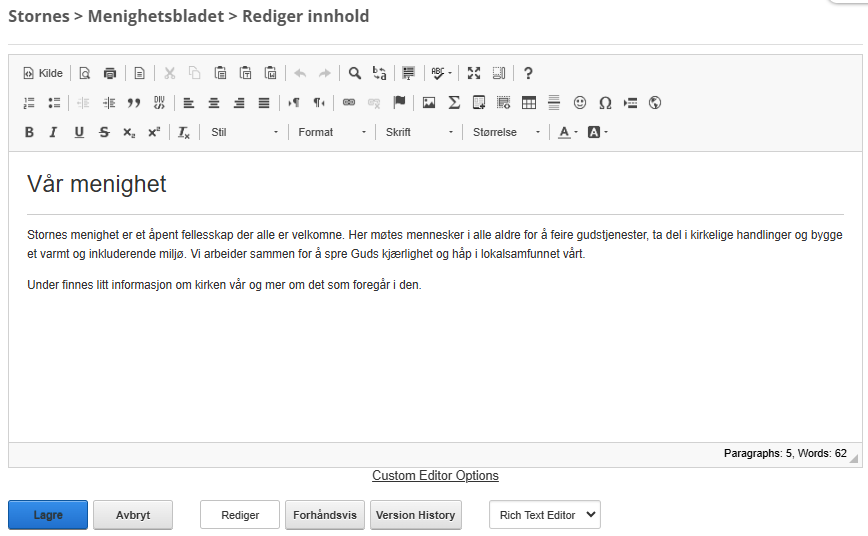Click the Lagre button
This screenshot has height=536, width=868.
(48, 515)
